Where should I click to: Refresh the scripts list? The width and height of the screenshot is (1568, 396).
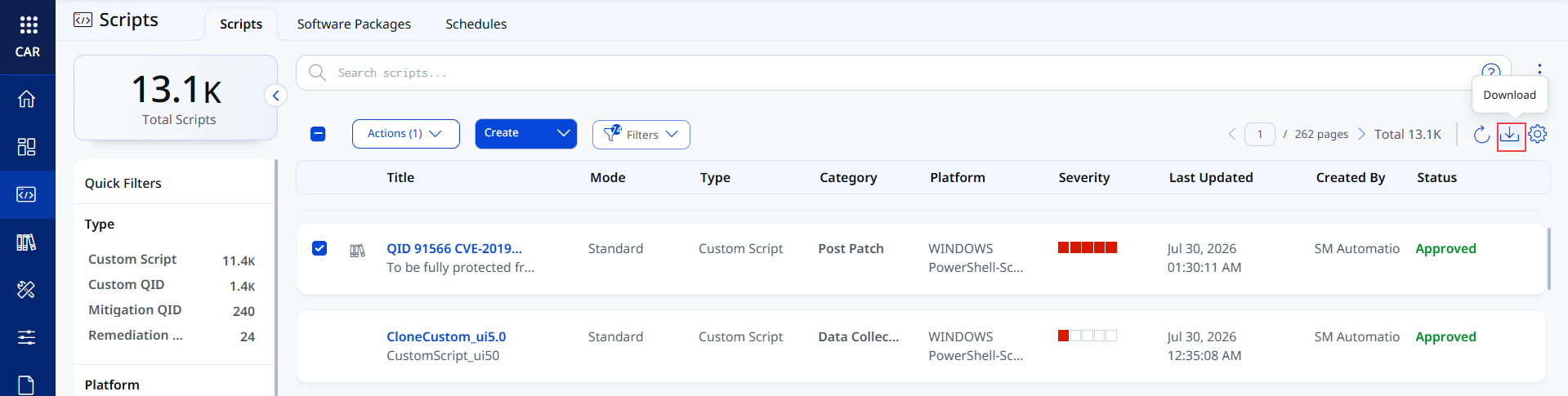pyautogui.click(x=1481, y=134)
